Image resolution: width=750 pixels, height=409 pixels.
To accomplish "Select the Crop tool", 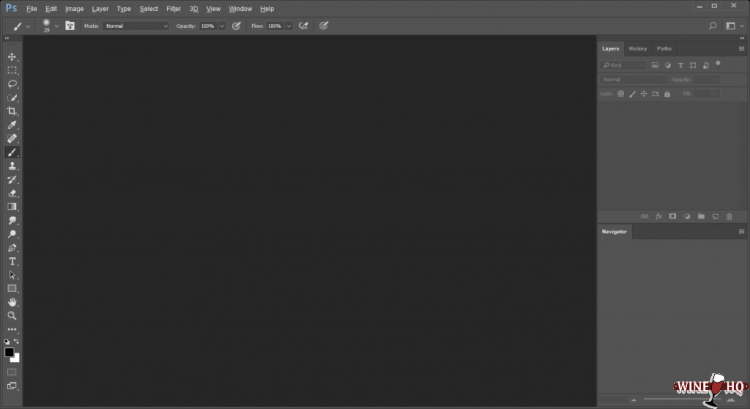I will [12, 111].
